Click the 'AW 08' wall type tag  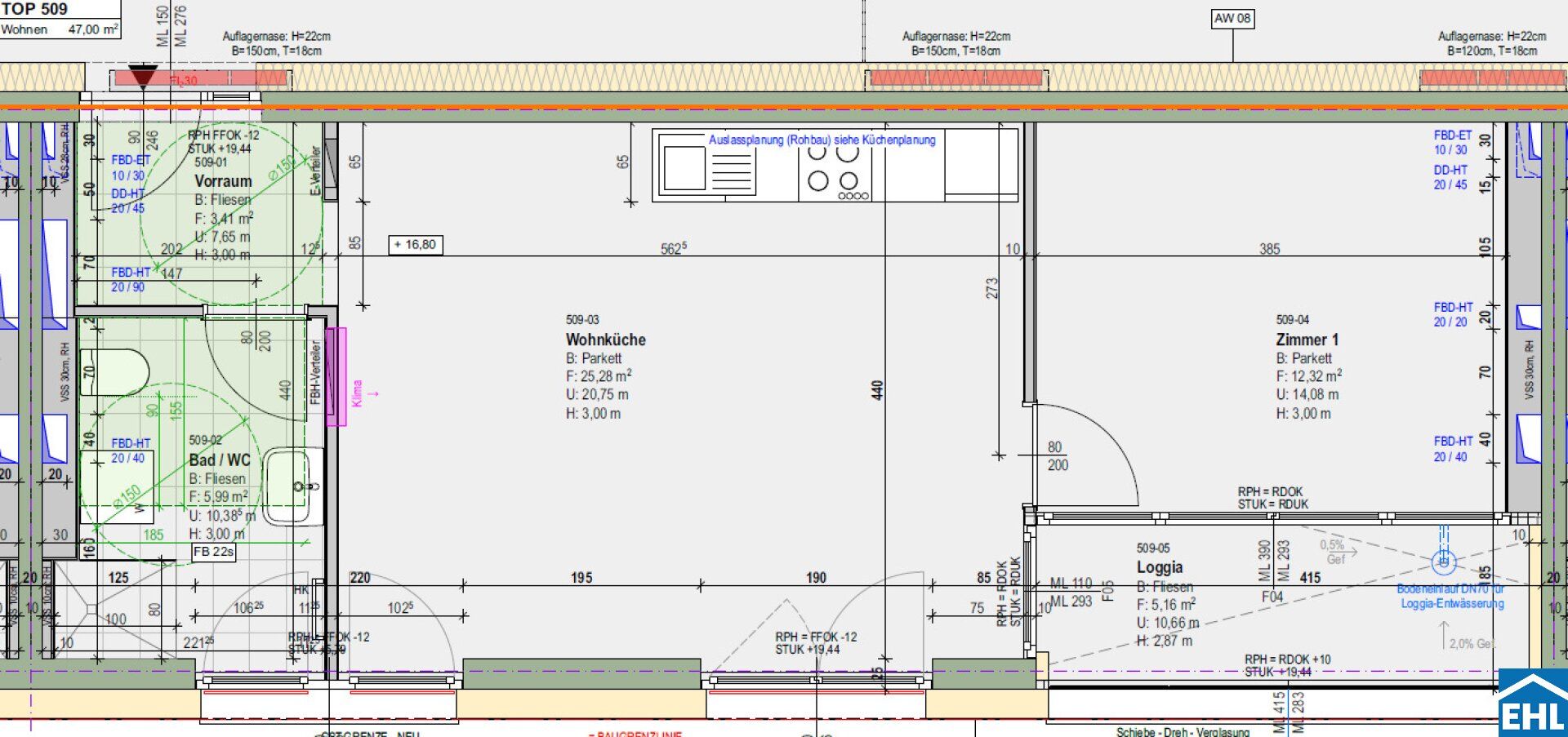[x=1232, y=19]
